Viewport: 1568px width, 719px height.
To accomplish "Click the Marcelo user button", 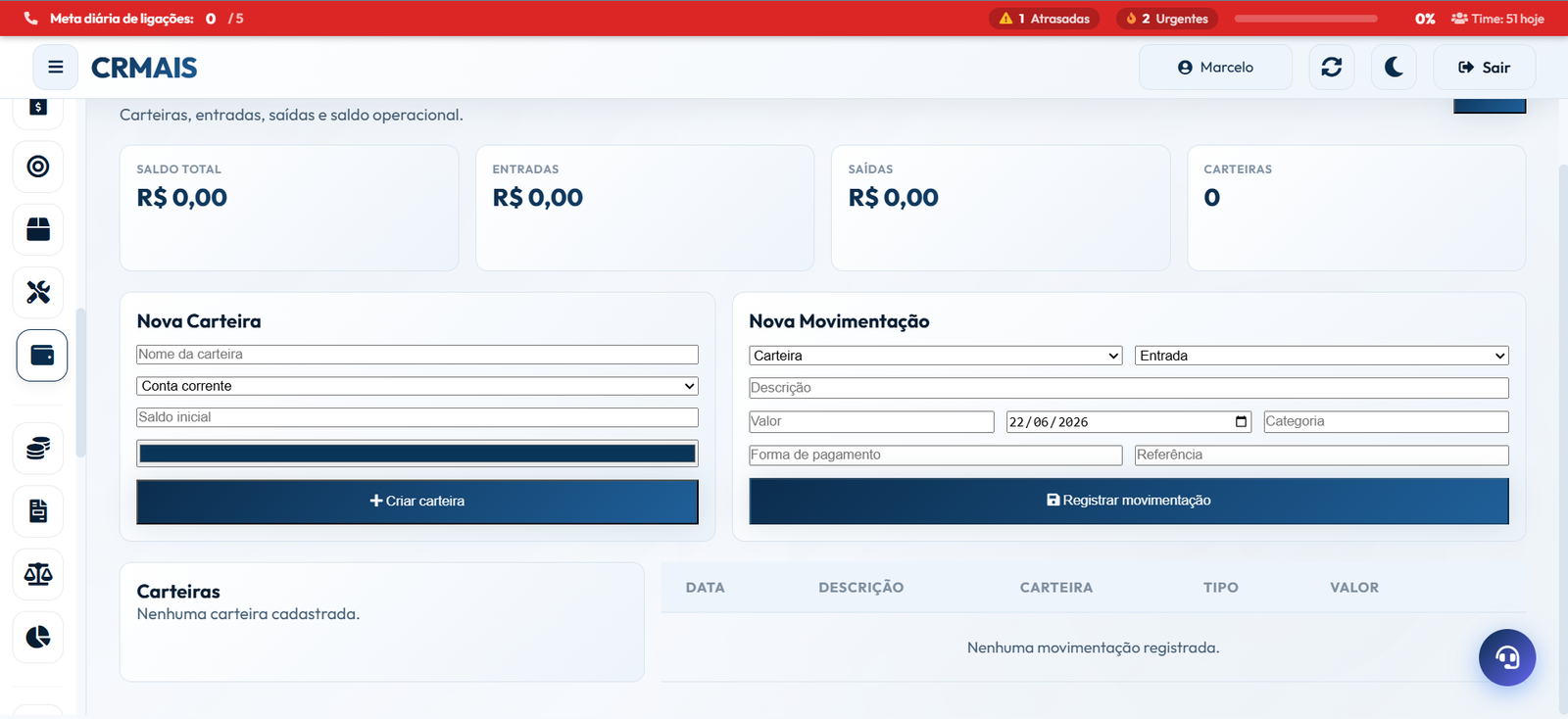I will pos(1215,67).
